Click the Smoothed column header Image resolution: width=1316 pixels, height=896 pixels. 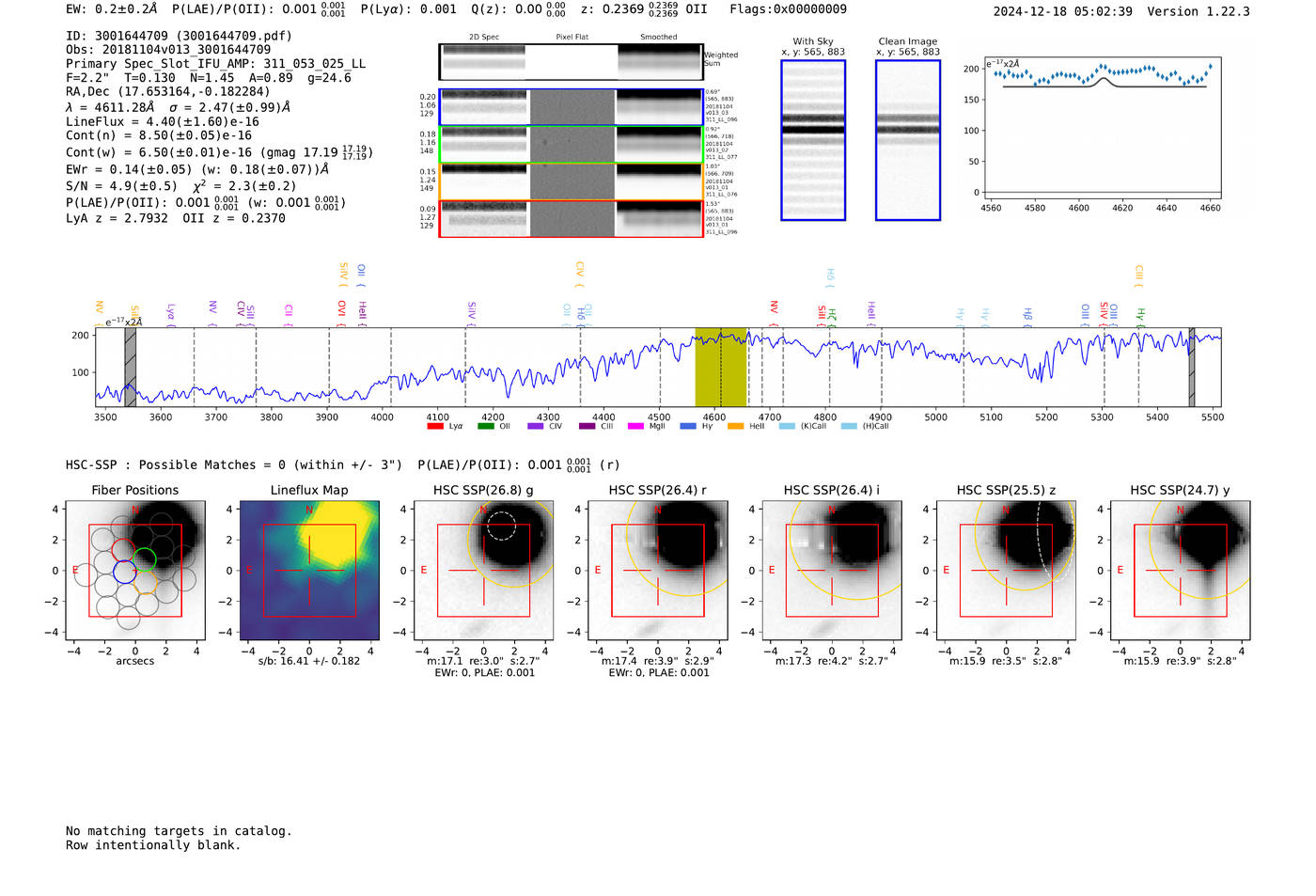[x=658, y=37]
